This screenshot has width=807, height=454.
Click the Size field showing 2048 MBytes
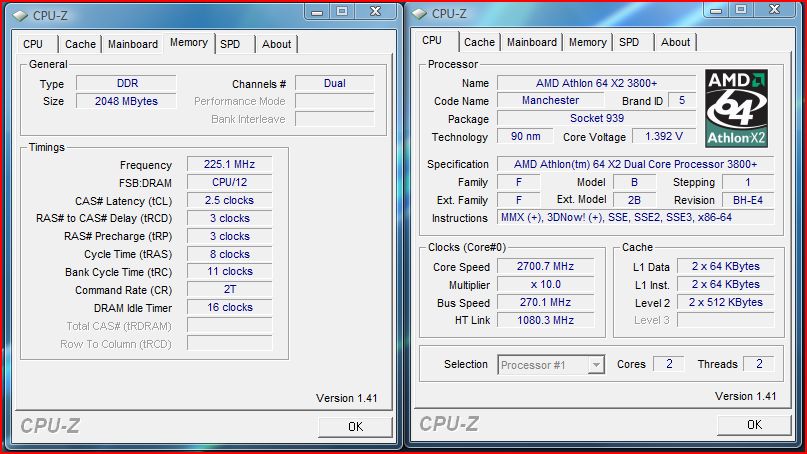(127, 101)
